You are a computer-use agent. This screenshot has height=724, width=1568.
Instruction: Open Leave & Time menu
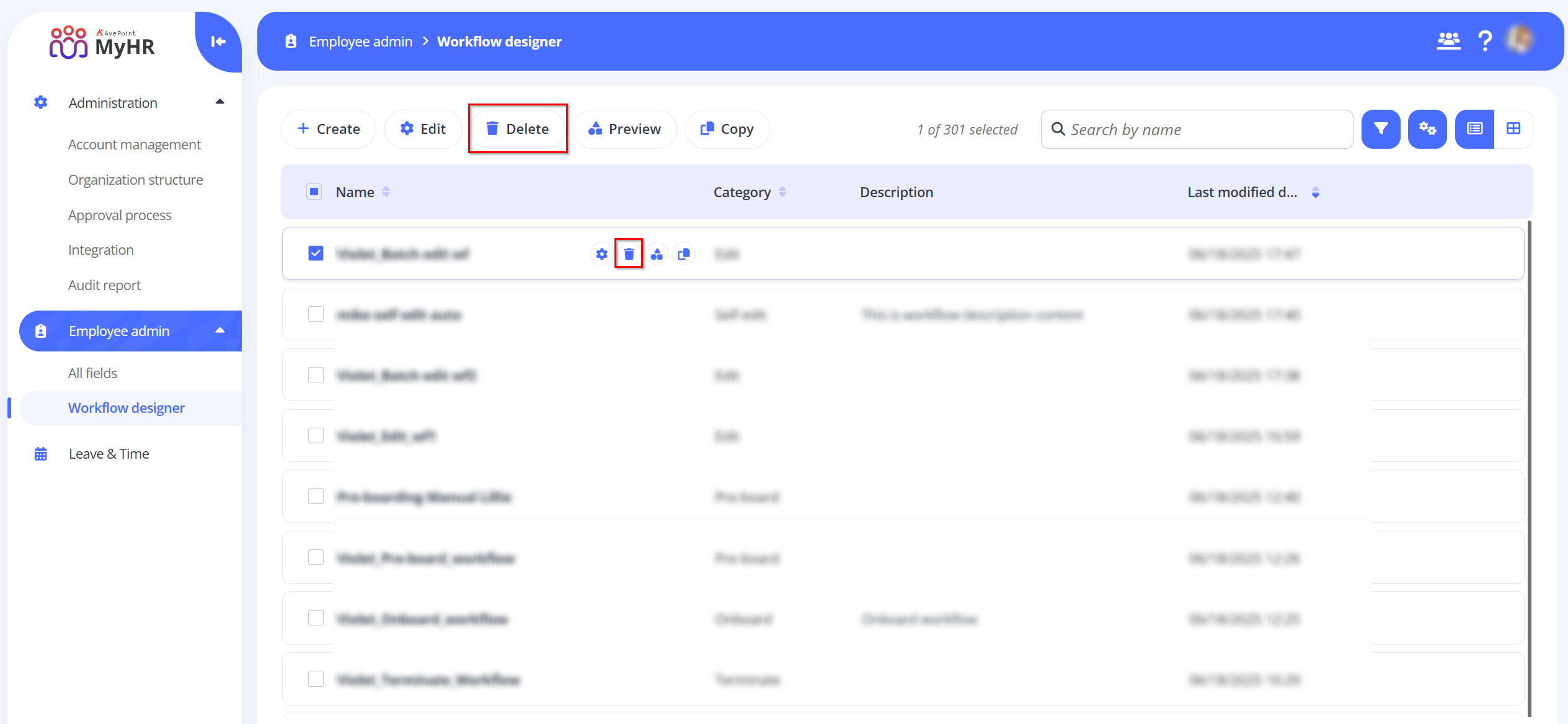click(109, 454)
